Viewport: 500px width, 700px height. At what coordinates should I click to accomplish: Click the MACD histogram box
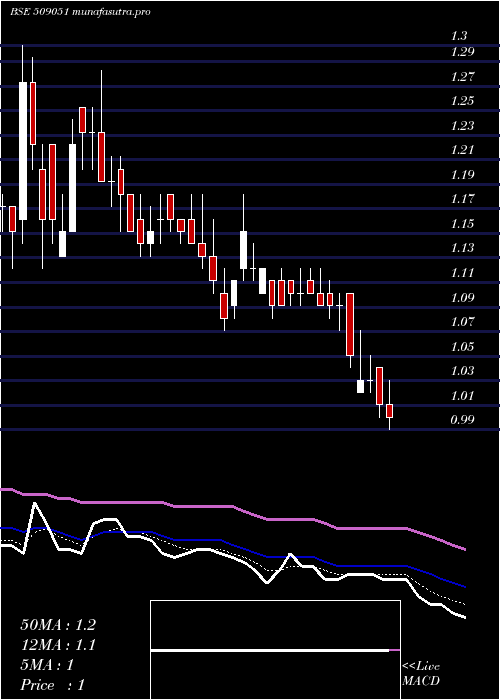click(275, 650)
